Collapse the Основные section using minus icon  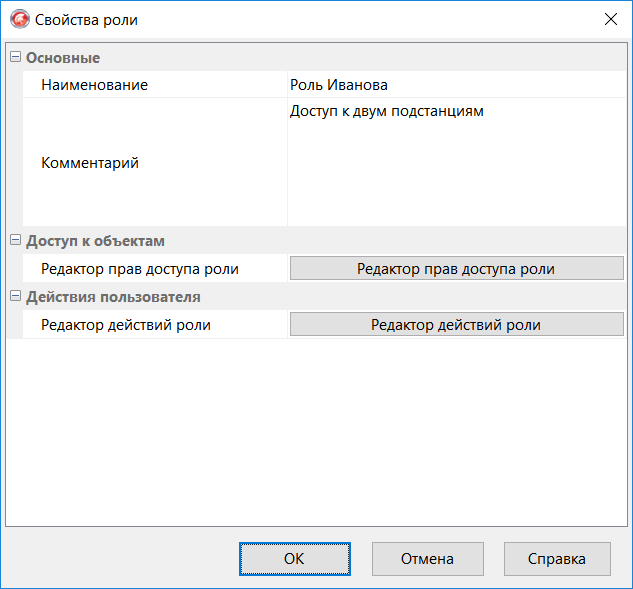(15, 58)
